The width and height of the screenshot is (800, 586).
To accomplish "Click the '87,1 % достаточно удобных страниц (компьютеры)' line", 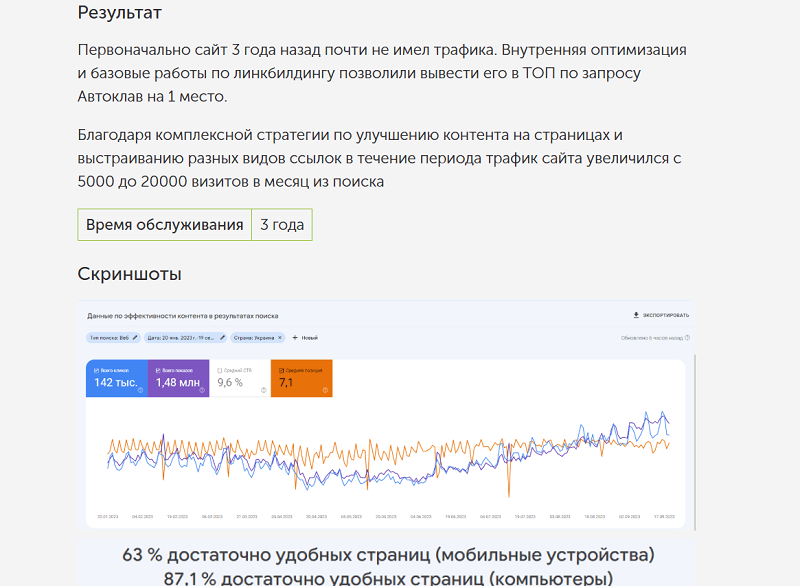I will [388, 578].
